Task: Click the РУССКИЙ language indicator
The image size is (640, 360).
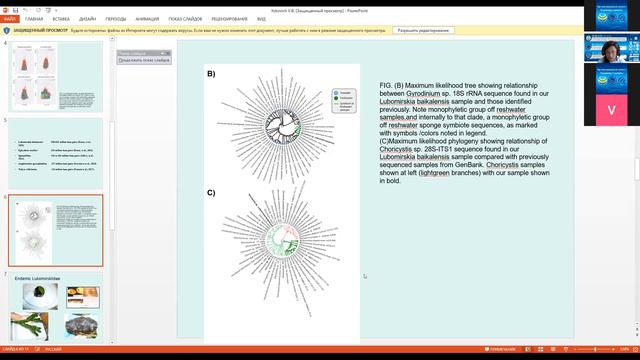Action: [53, 349]
